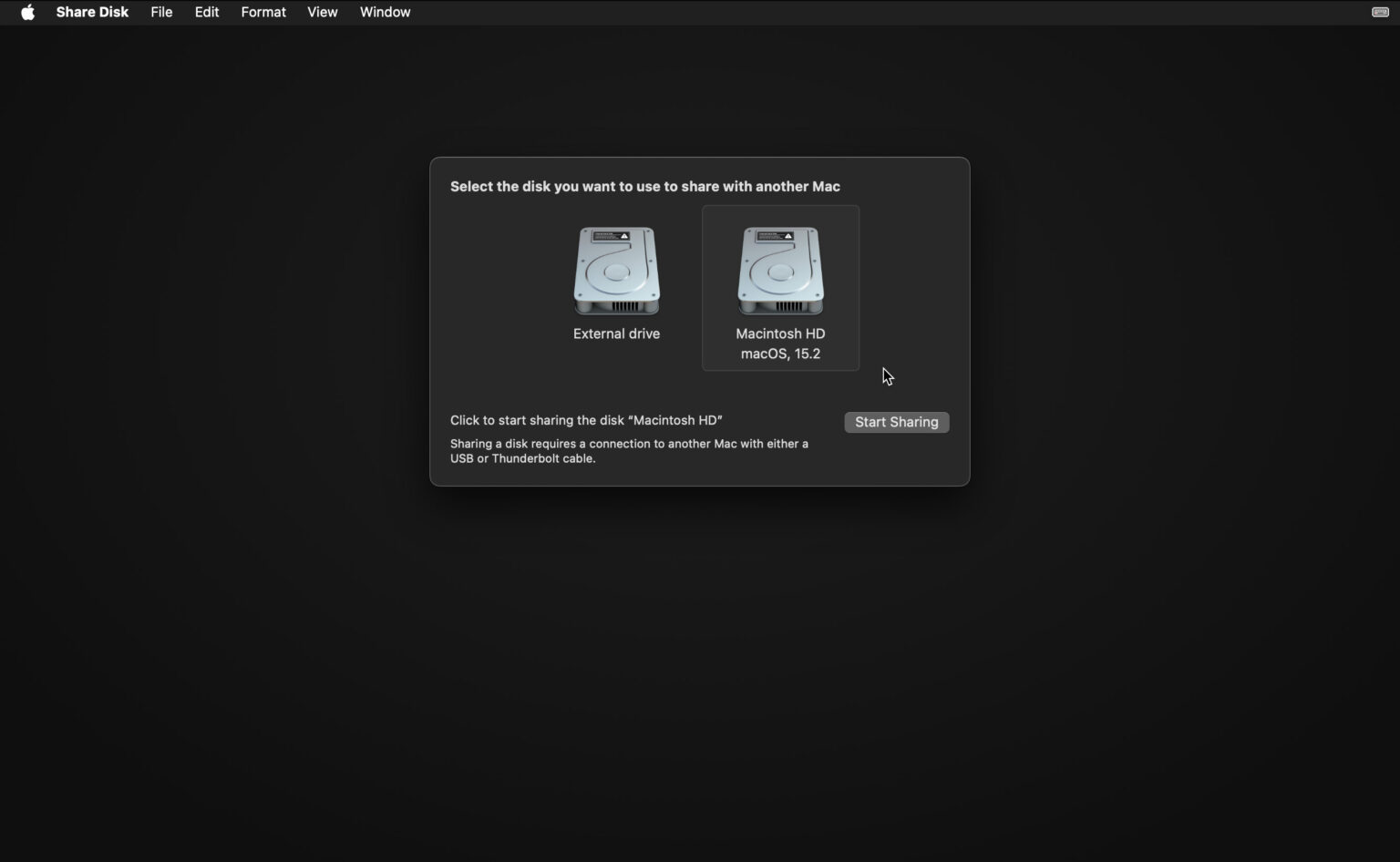Click the External drive hard disk image

pos(616,271)
